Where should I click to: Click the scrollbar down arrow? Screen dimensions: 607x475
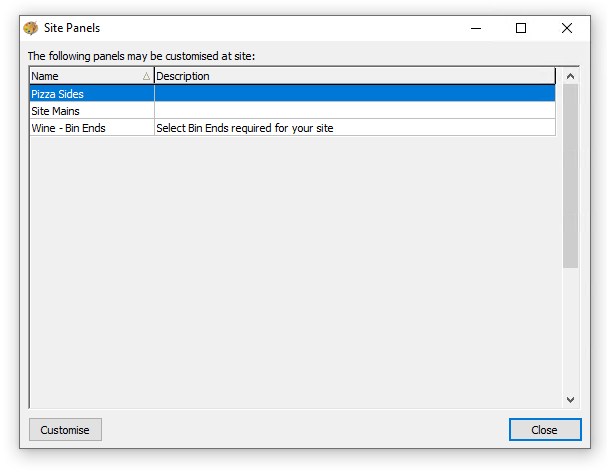[x=571, y=399]
